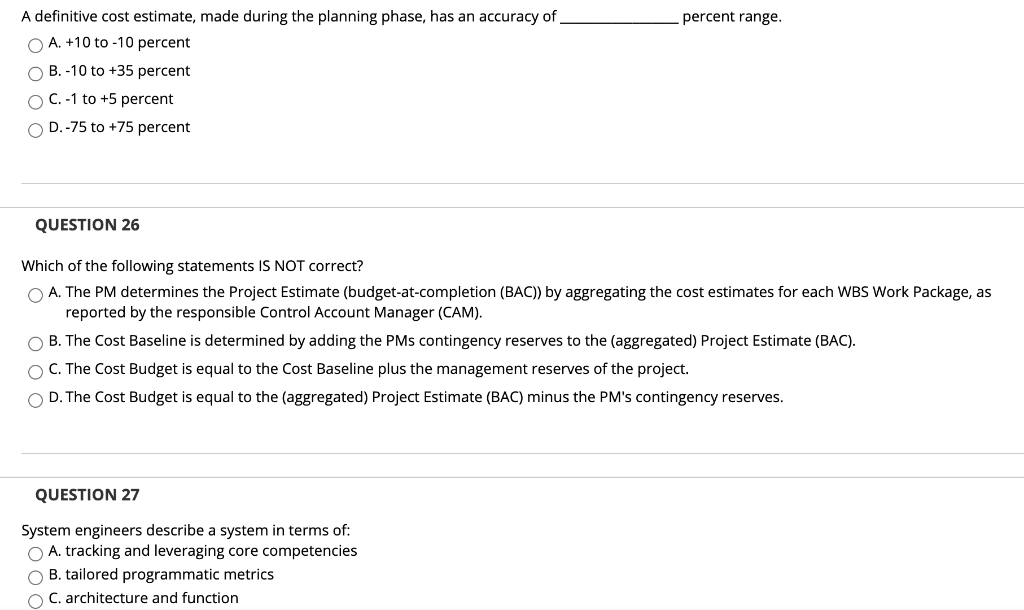Select option C about Cost Budget and management reserves
This screenshot has width=1024, height=610.
[36, 370]
